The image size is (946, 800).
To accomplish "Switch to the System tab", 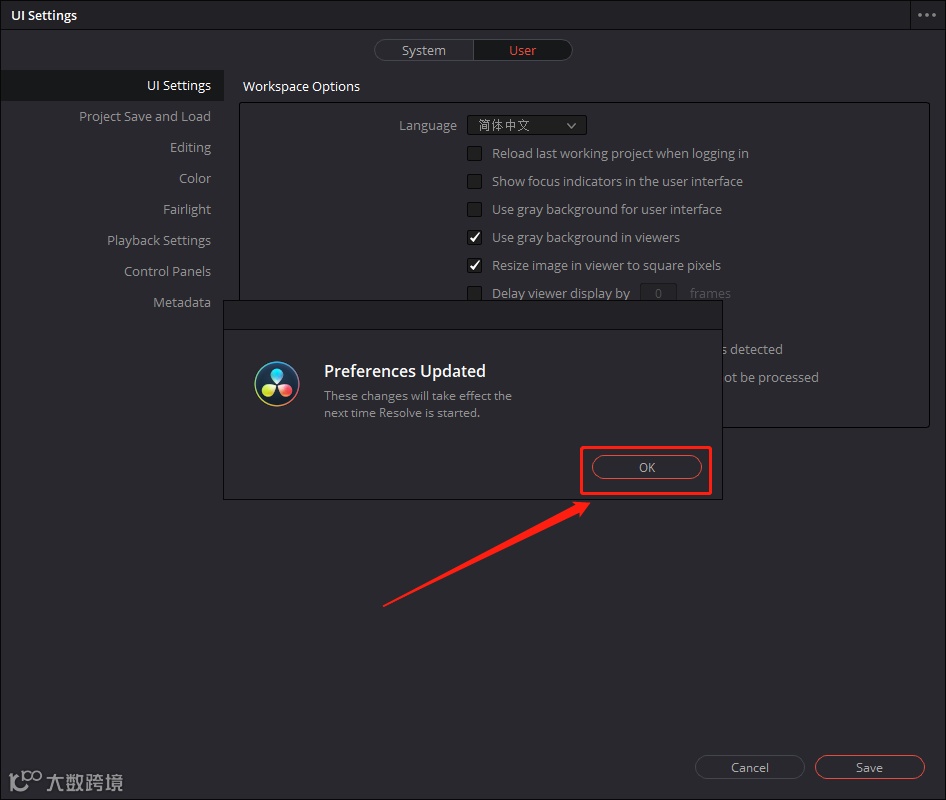I will pyautogui.click(x=424, y=51).
